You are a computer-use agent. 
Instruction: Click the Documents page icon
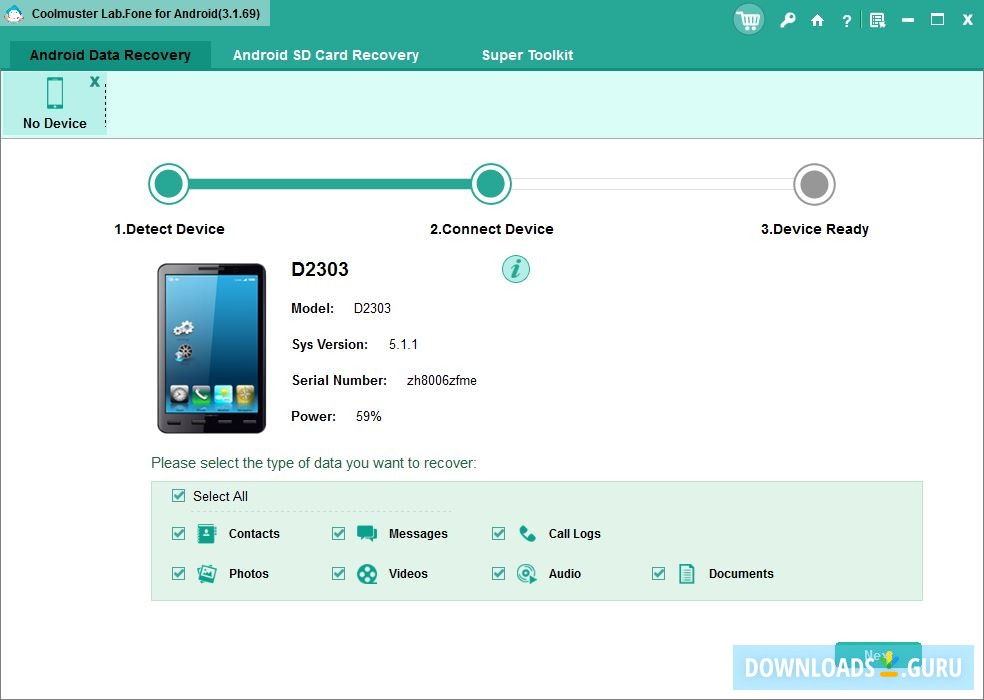pyautogui.click(x=687, y=574)
